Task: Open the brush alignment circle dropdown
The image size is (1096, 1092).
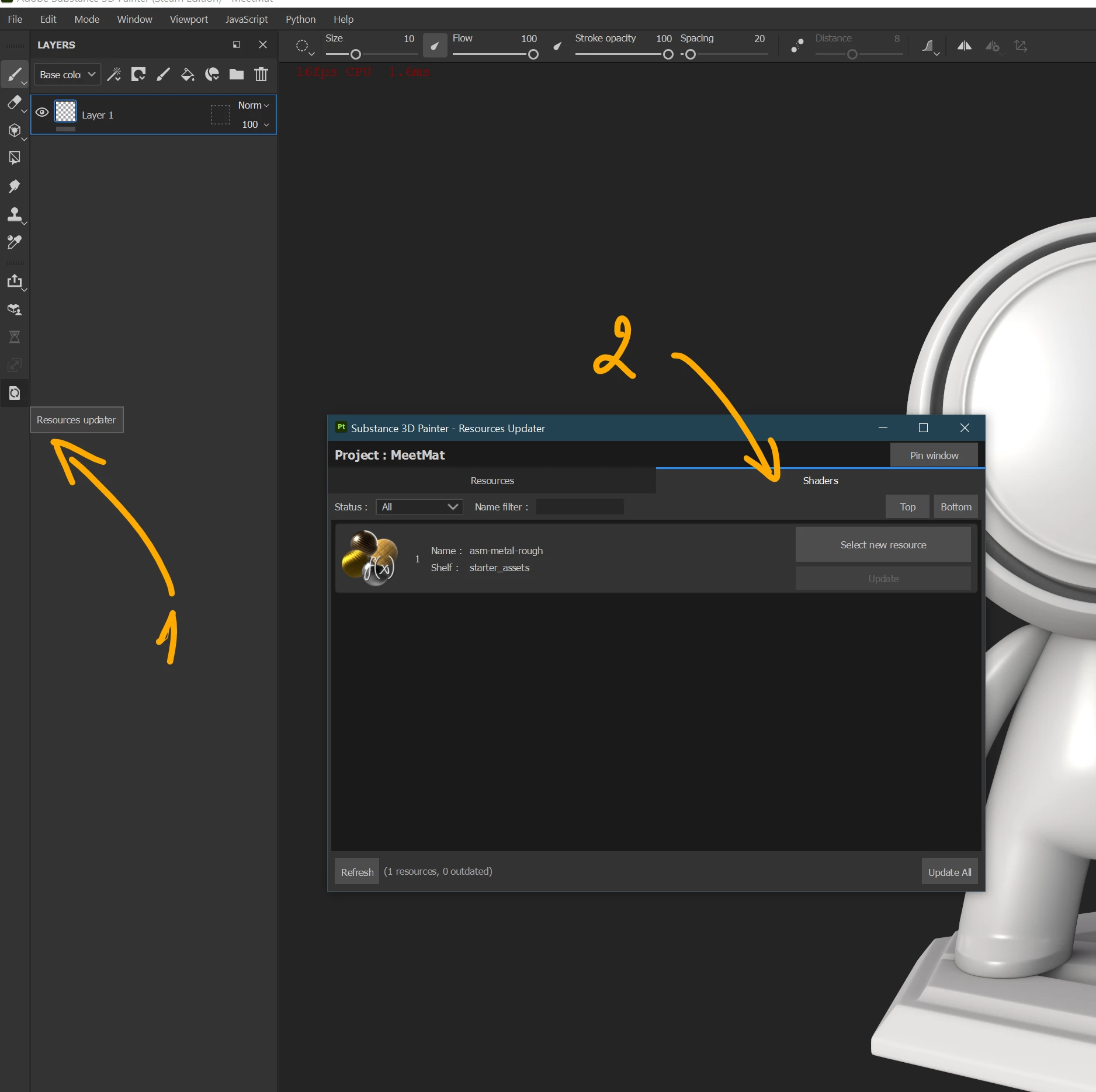Action: click(304, 47)
